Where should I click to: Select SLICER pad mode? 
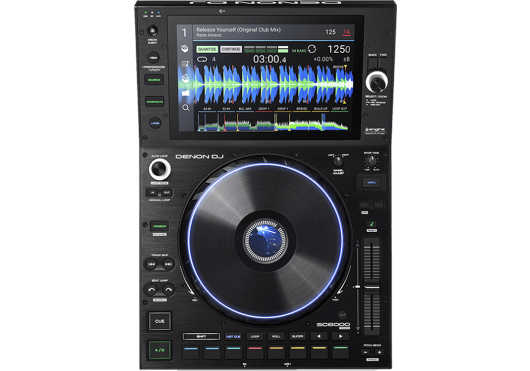click(x=297, y=337)
